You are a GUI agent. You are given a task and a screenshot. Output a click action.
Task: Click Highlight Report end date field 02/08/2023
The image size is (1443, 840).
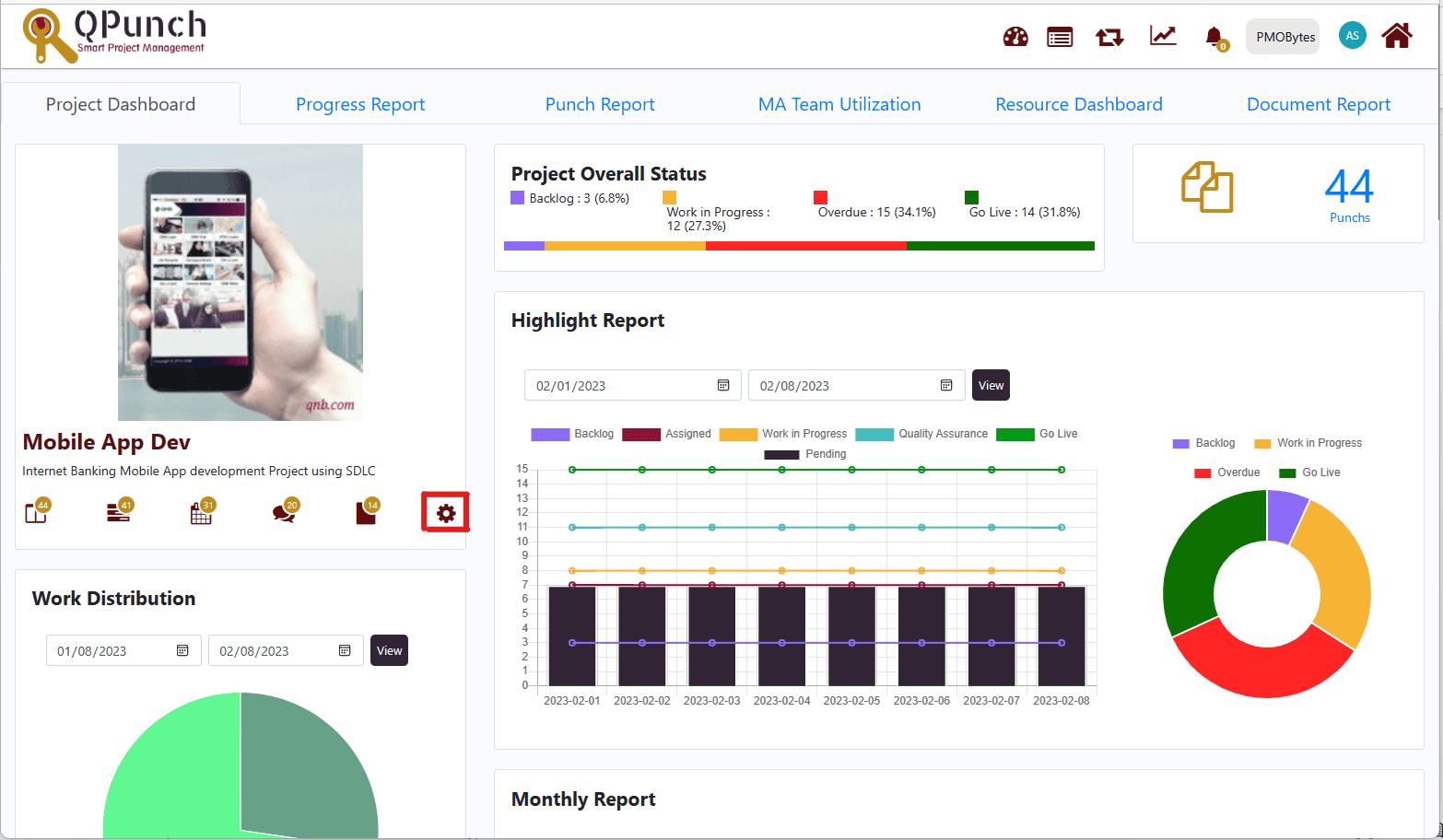(x=856, y=385)
